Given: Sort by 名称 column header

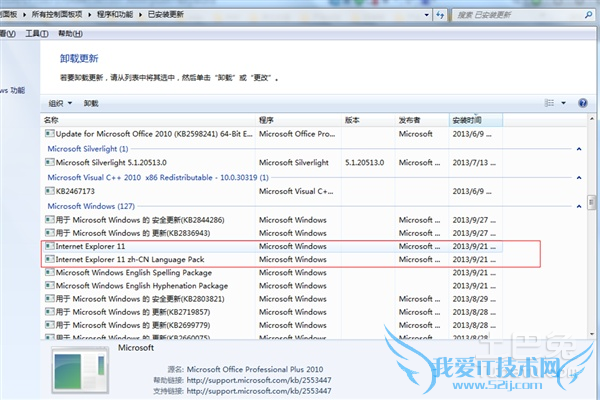Looking at the screenshot, I should tap(148, 120).
